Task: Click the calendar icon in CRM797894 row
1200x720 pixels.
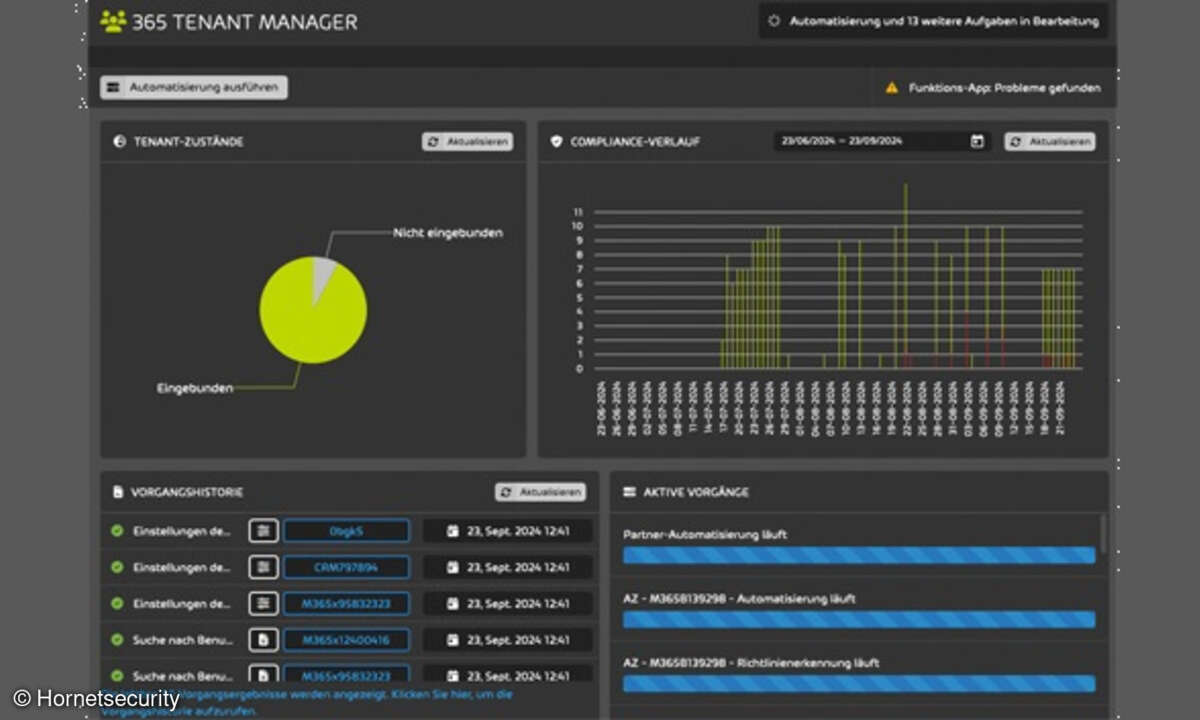Action: (453, 567)
